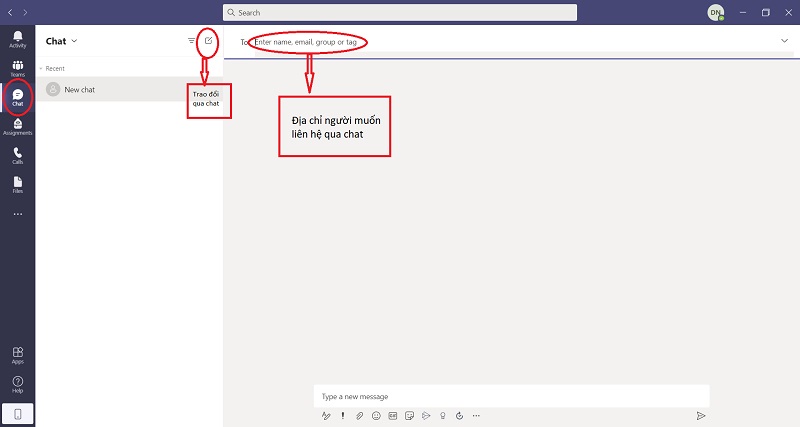Screen dimensions: 800x427
Task: Attach a file with paperclip icon
Action: (x=359, y=415)
